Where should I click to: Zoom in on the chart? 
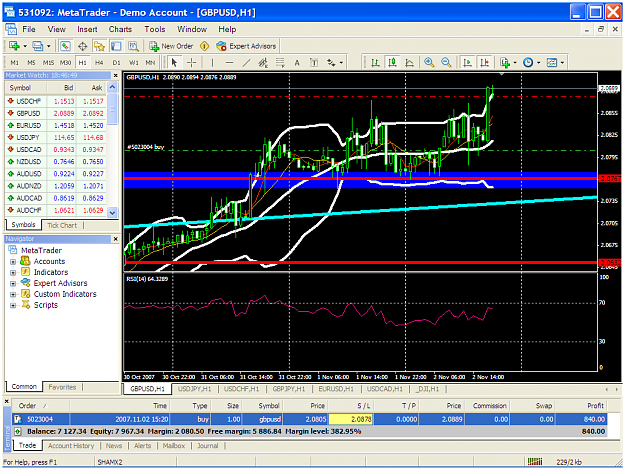pos(429,62)
